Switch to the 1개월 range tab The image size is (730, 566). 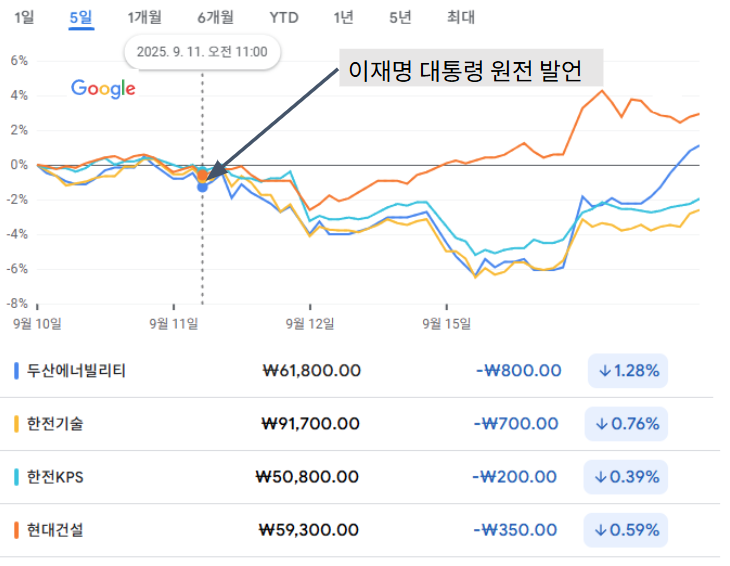coord(145,17)
